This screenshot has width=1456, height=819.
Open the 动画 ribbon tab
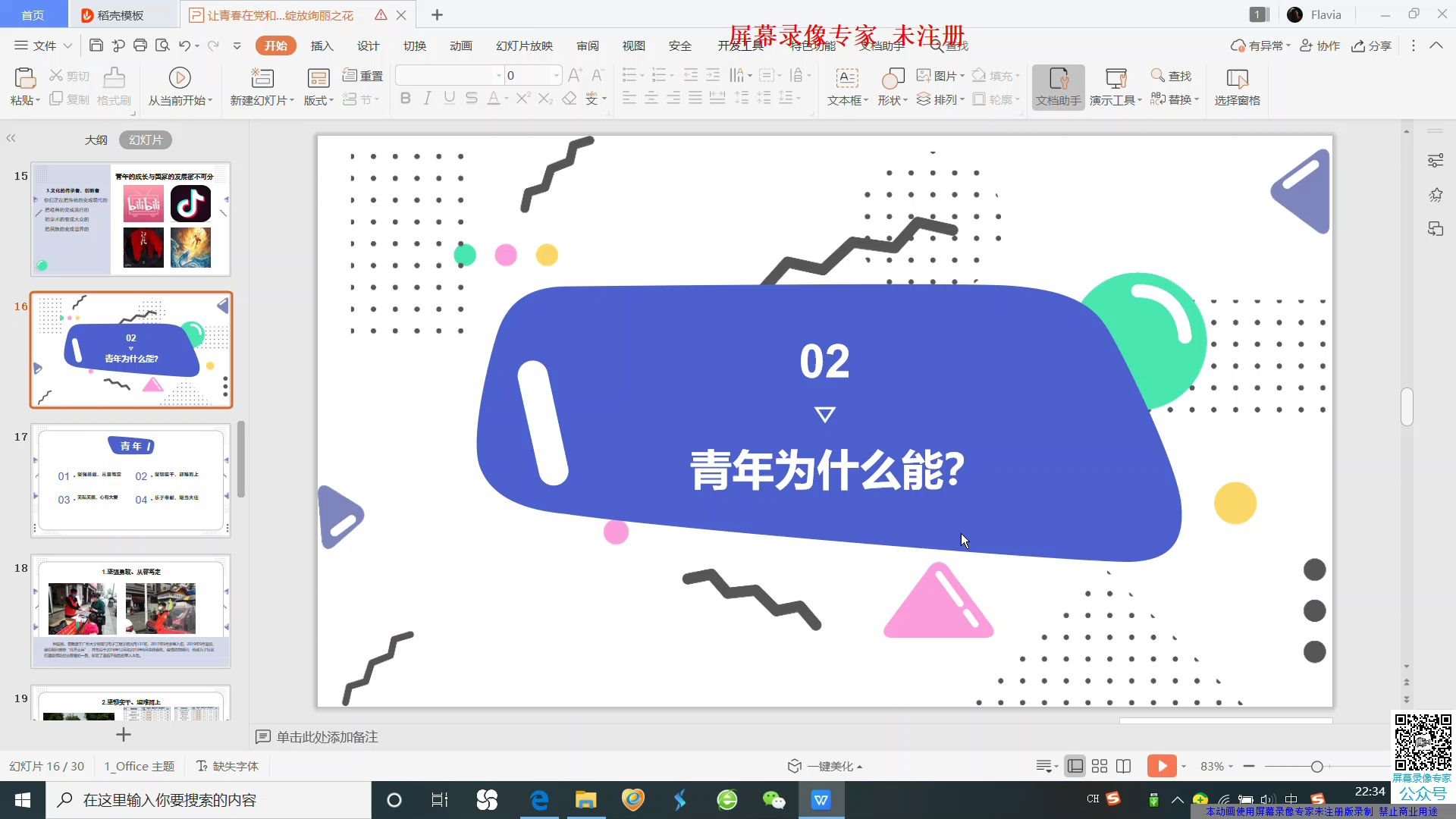coord(460,45)
